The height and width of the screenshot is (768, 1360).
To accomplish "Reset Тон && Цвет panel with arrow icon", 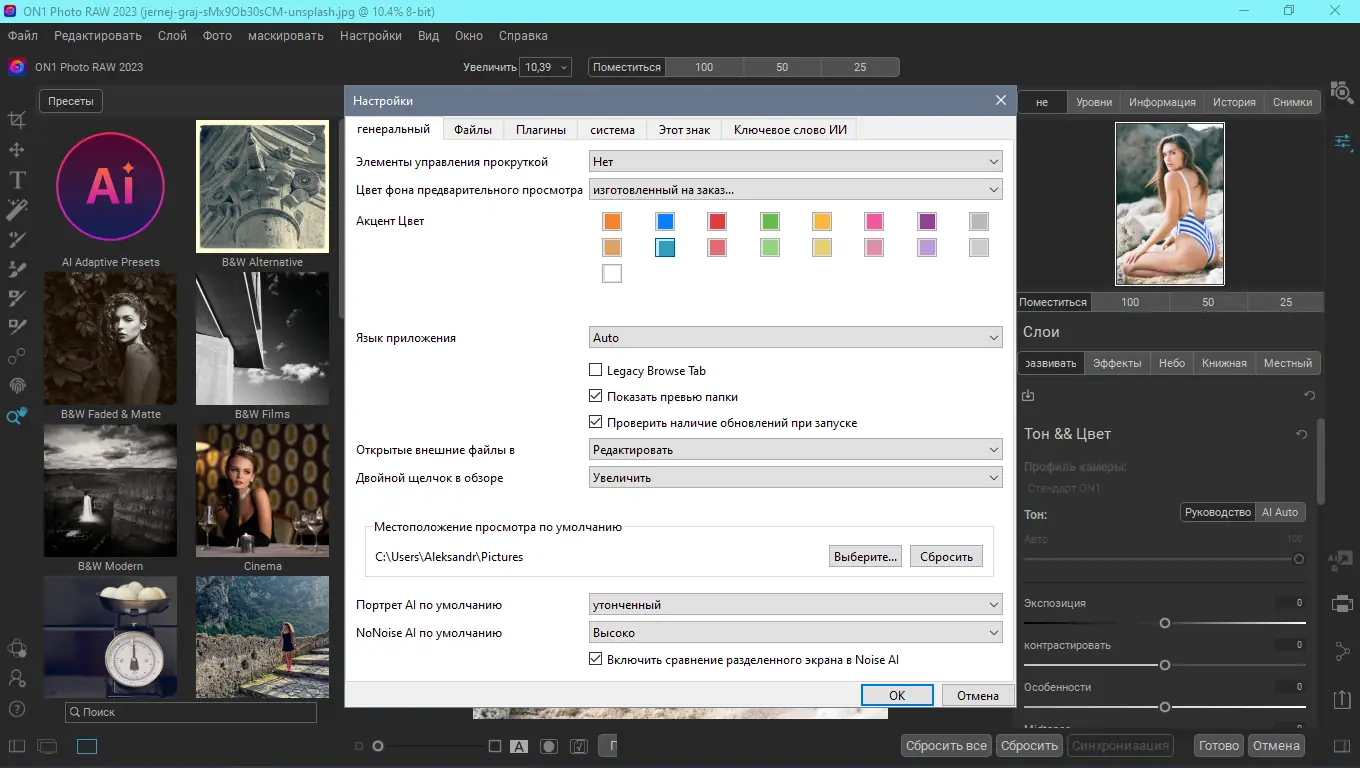I will [1301, 434].
